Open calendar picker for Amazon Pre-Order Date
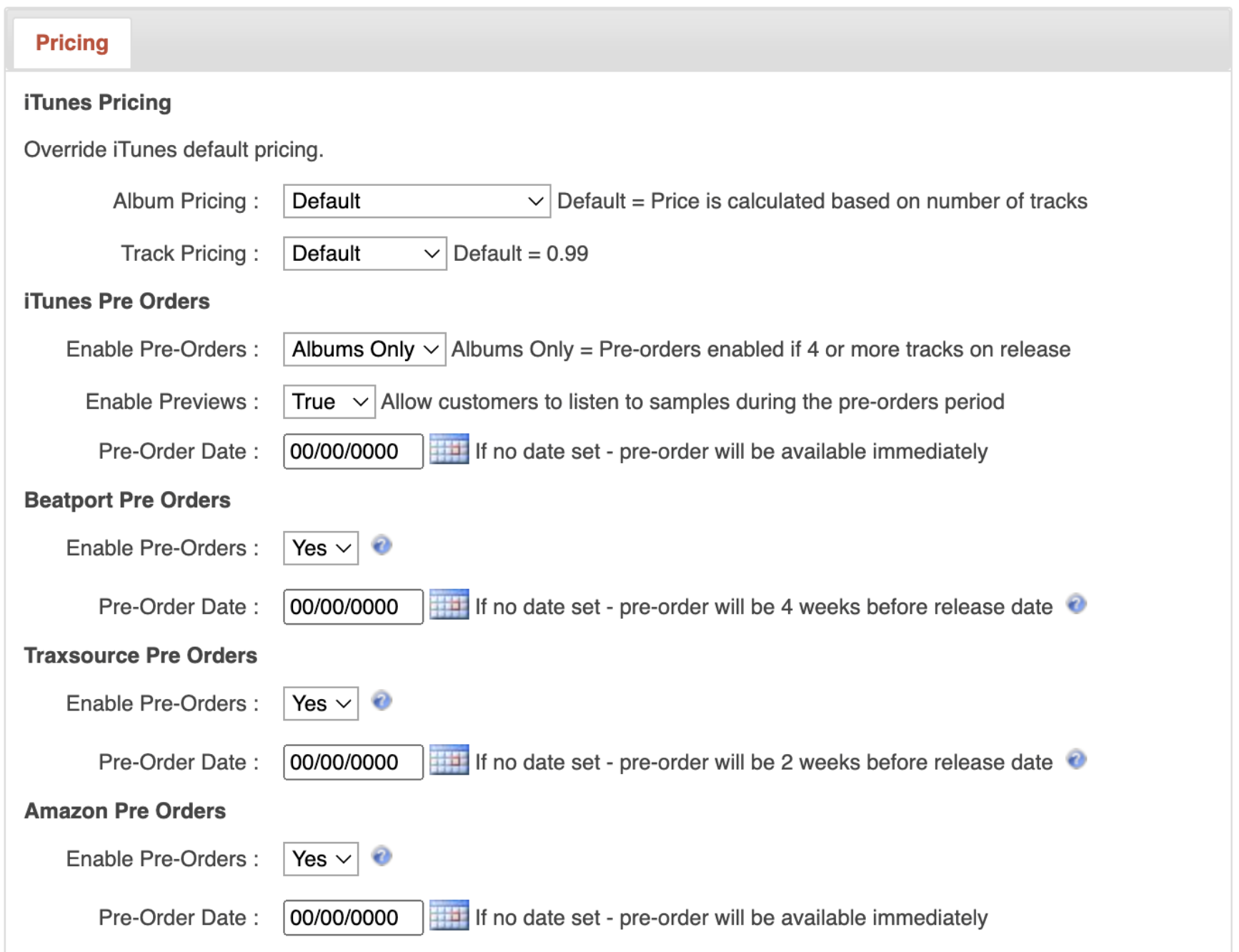The height and width of the screenshot is (952, 1239). tap(449, 916)
